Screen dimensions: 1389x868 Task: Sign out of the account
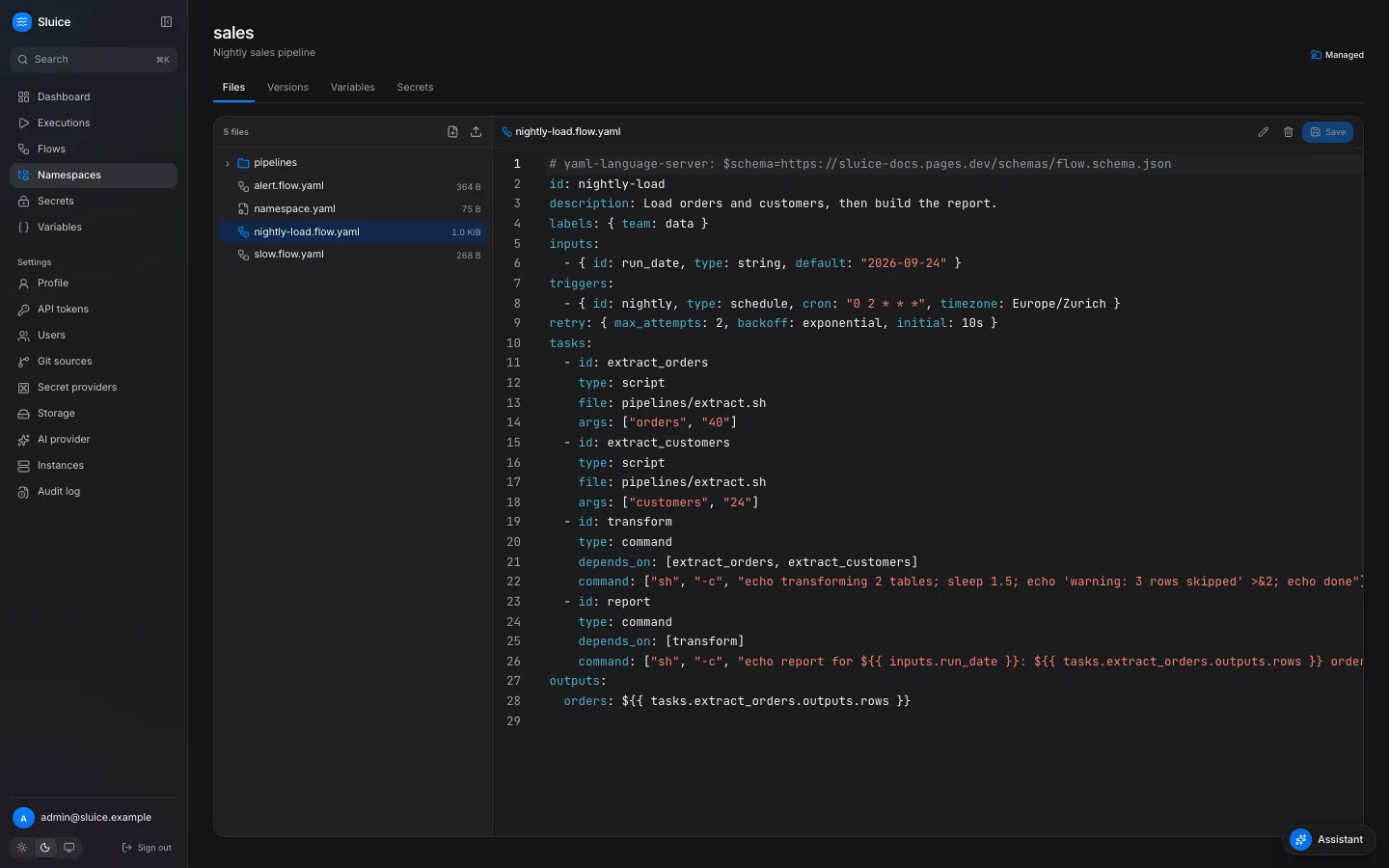(147, 848)
